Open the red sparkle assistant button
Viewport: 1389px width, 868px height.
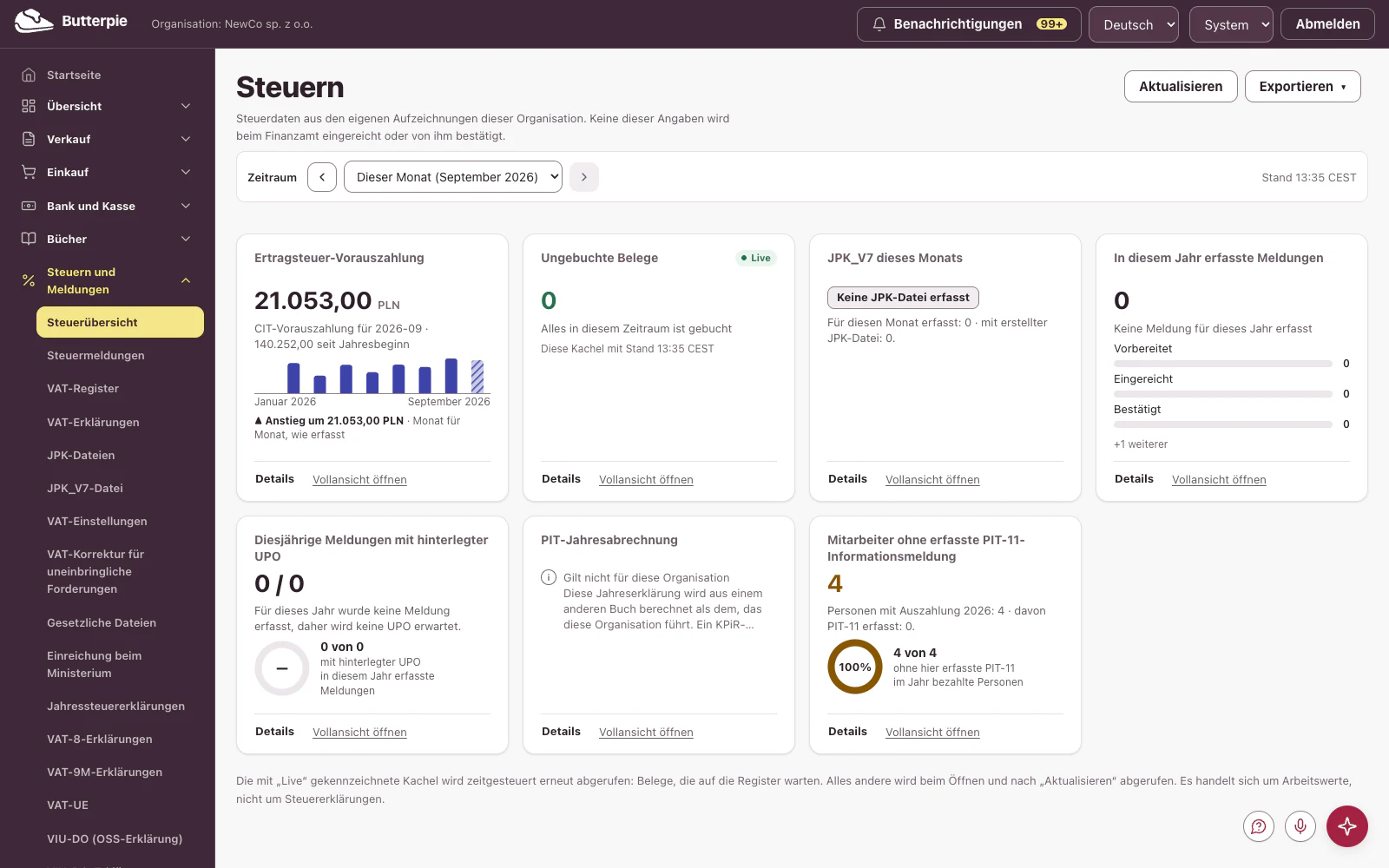point(1347,826)
